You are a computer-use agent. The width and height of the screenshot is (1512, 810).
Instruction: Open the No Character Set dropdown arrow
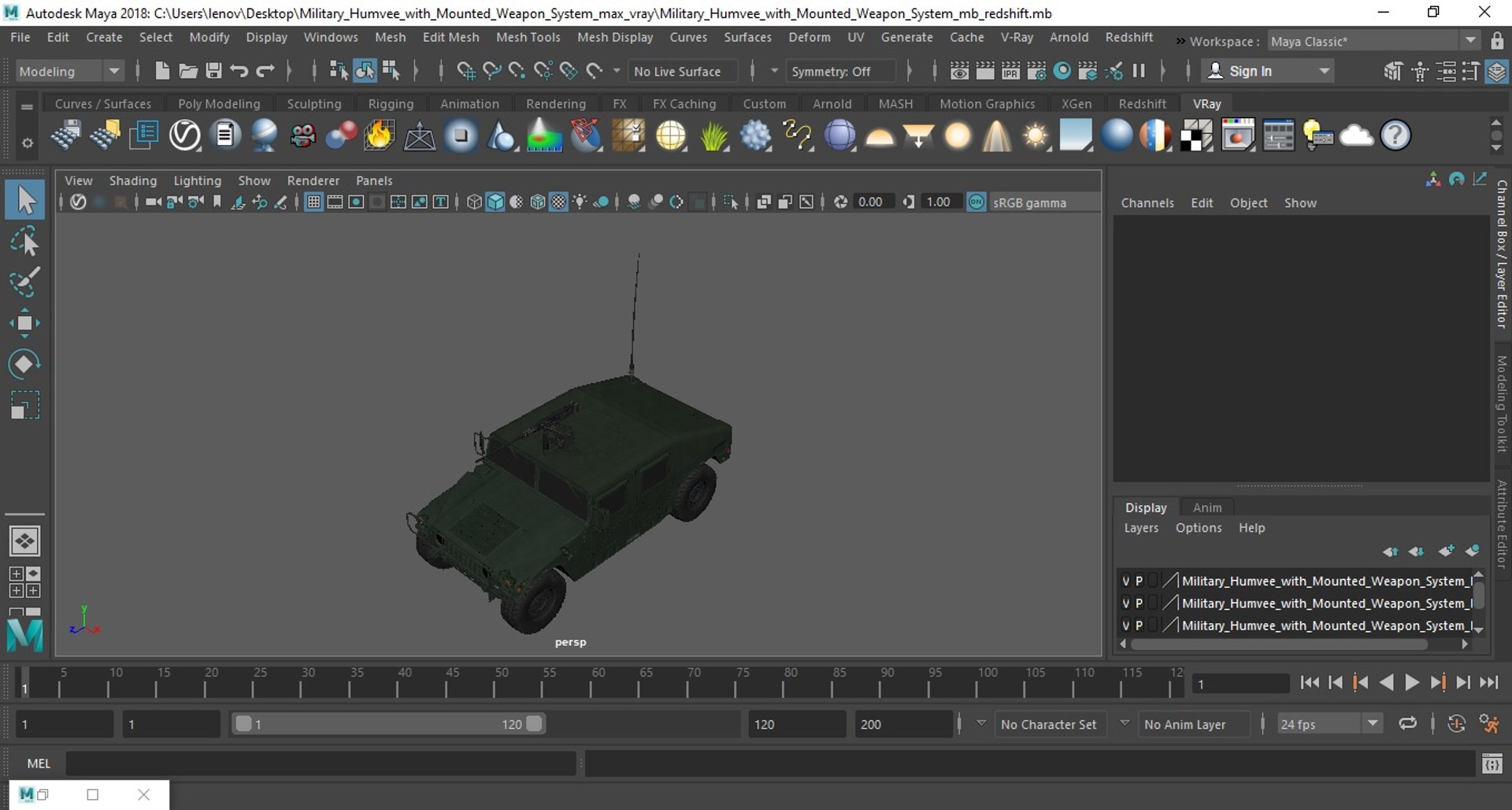[981, 723]
